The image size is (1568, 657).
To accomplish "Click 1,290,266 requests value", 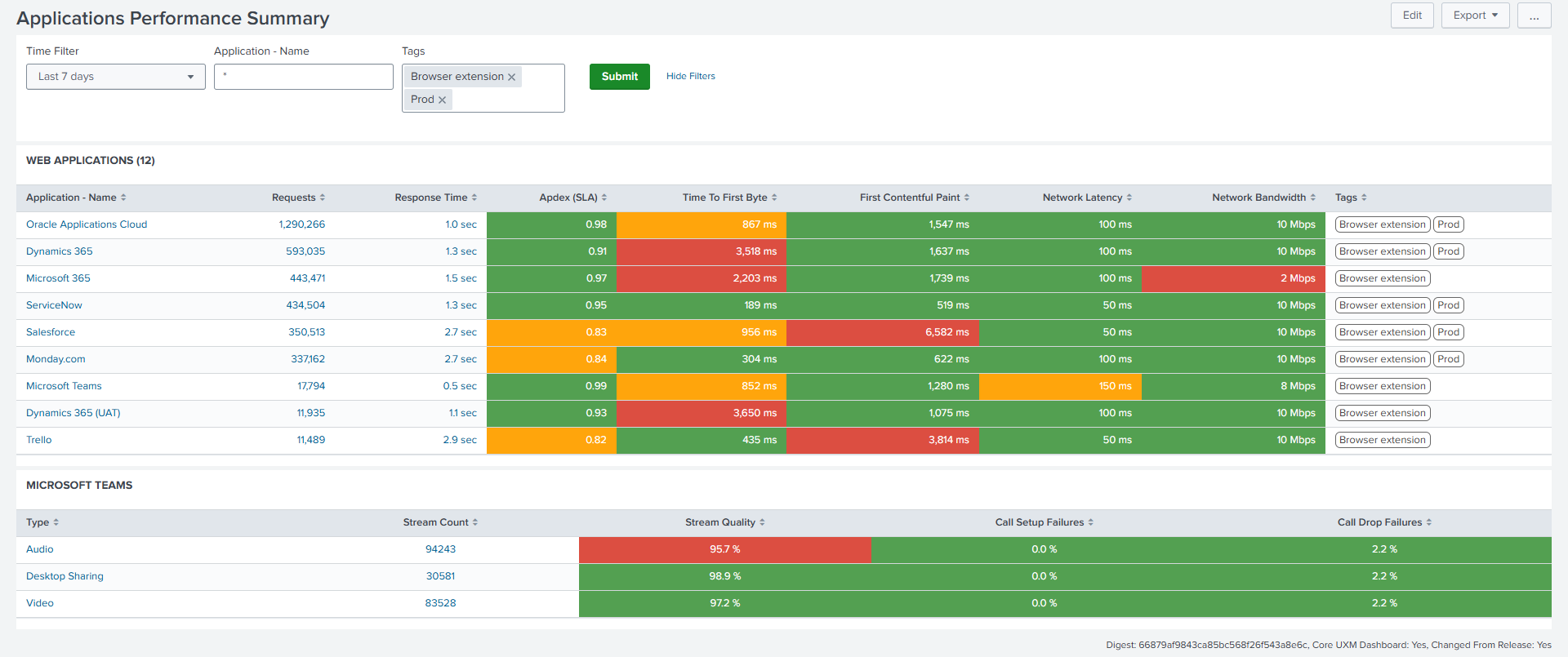I will (301, 224).
